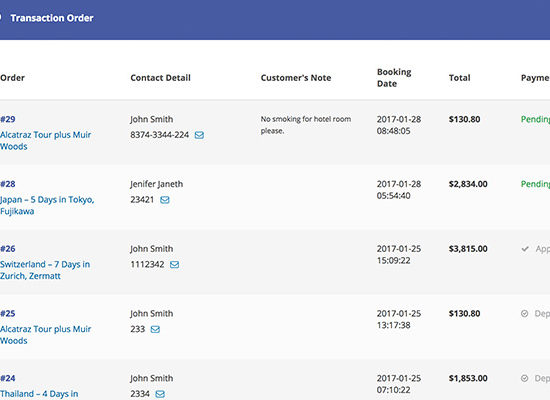The height and width of the screenshot is (400, 550).
Task: Open Japan – 5 Days in Tokyo tour
Action: (47, 205)
